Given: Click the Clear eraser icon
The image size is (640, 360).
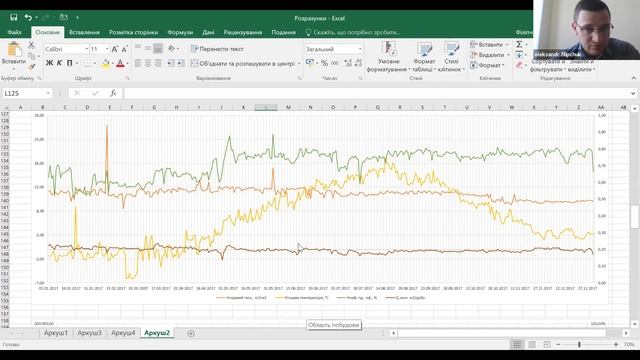Looking at the screenshot, I should (x=519, y=65).
